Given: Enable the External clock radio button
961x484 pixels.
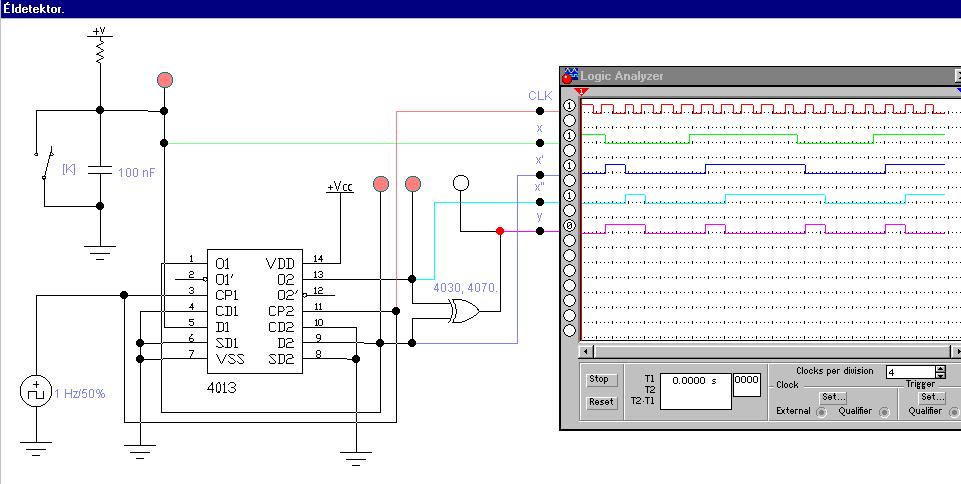Looking at the screenshot, I should (821, 412).
